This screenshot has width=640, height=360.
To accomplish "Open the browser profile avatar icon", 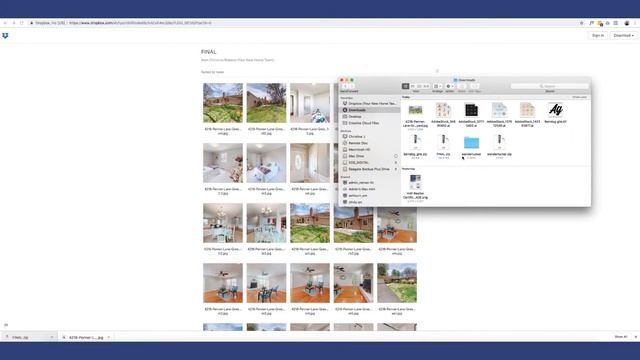I will click(627, 23).
